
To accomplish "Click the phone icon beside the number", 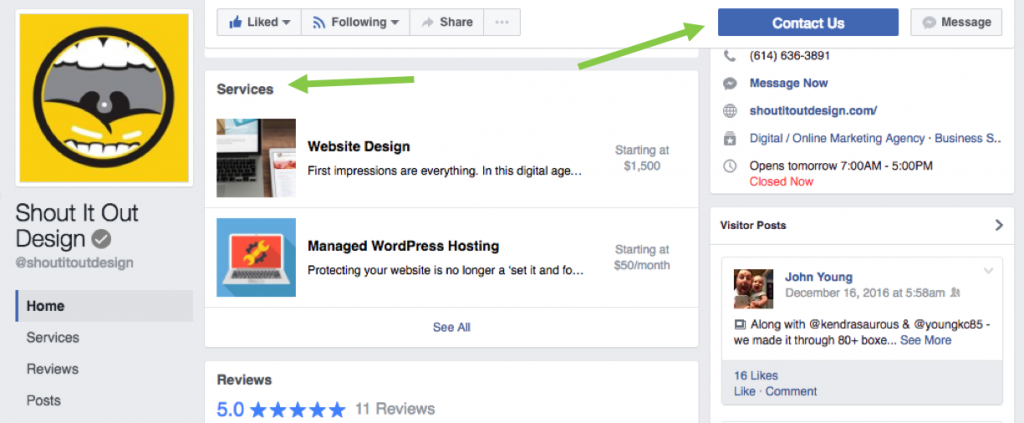I will point(730,56).
